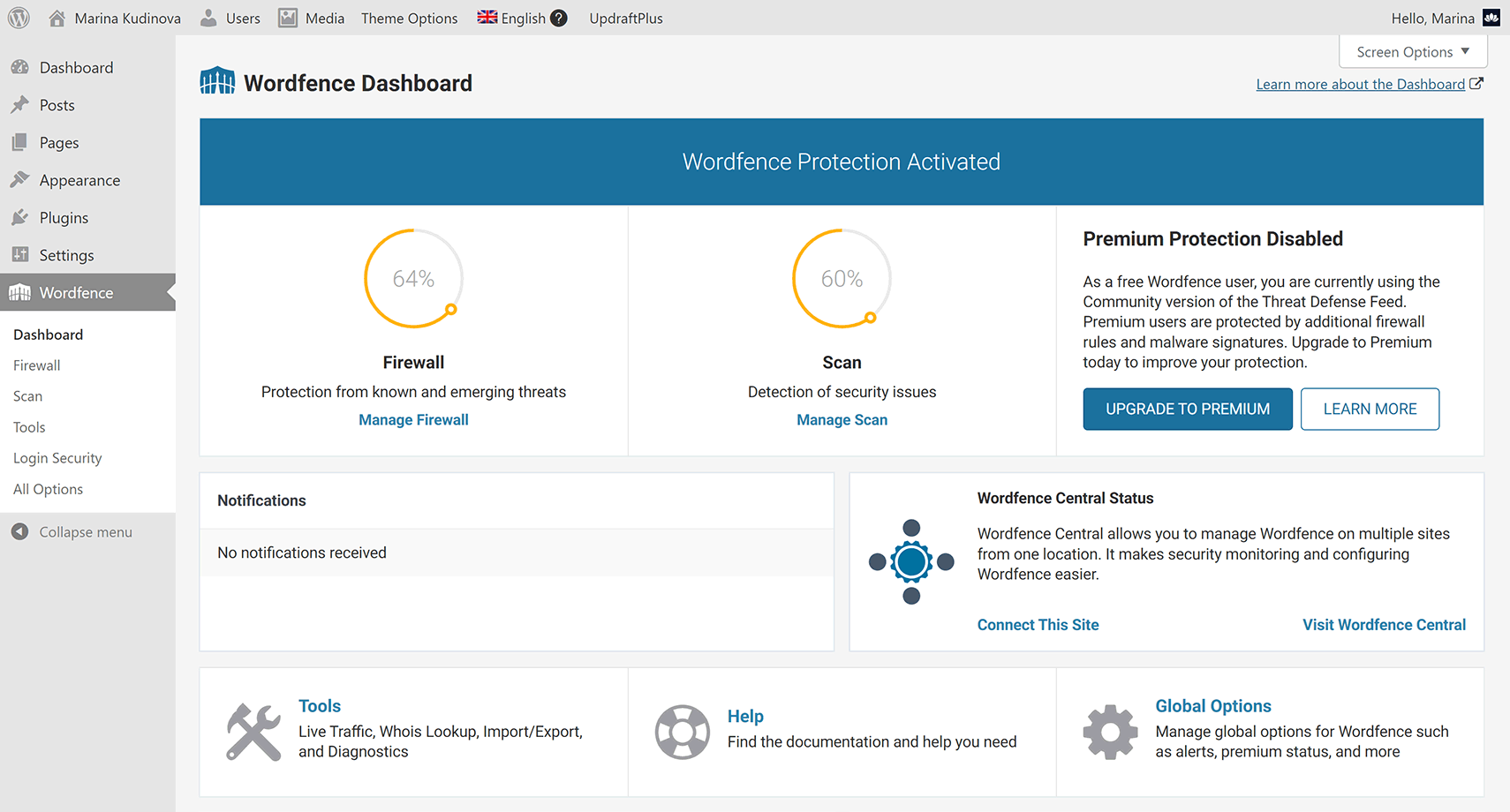Viewport: 1510px width, 812px height.
Task: Click the external link icon by Learn more
Action: click(1476, 84)
